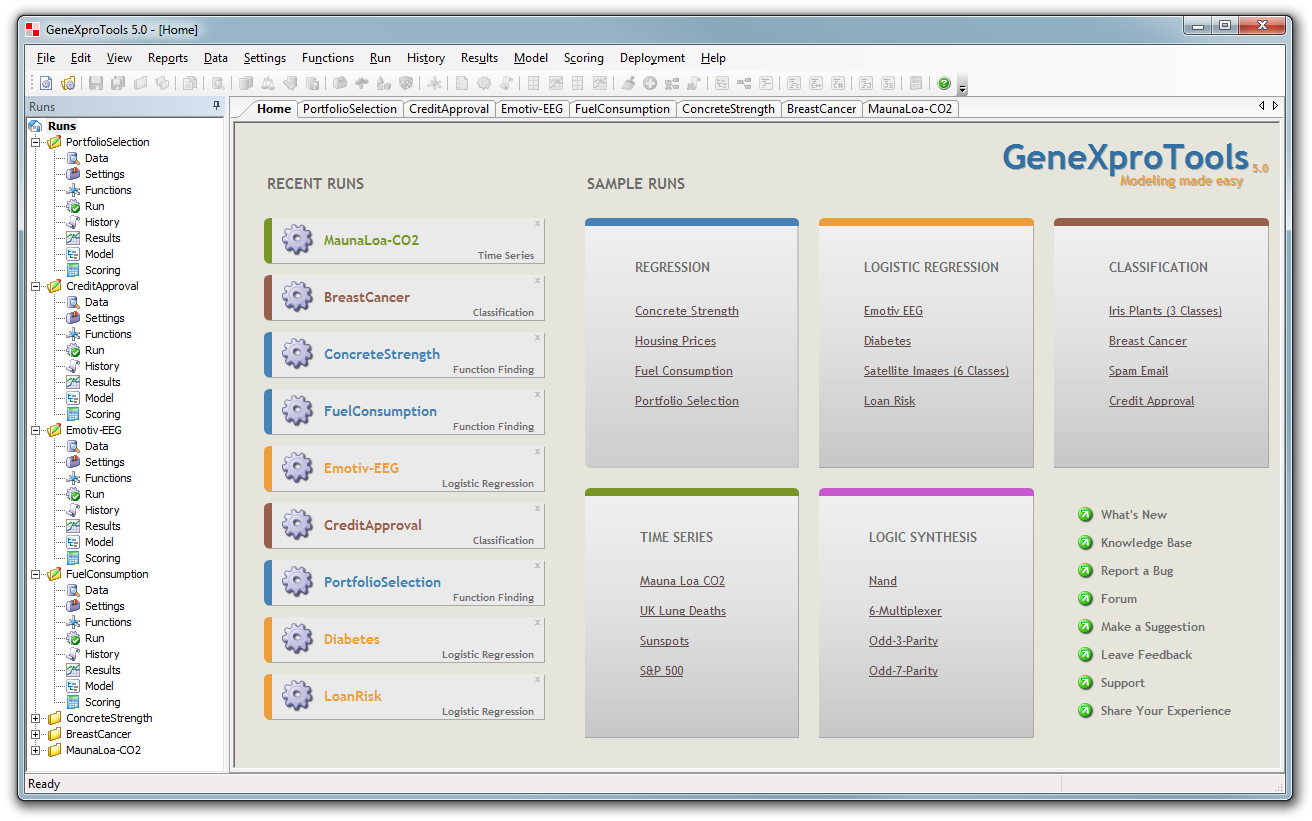Remove BreastCancer from the recent runs list
This screenshot has width=1312, height=821.
pos(537,281)
